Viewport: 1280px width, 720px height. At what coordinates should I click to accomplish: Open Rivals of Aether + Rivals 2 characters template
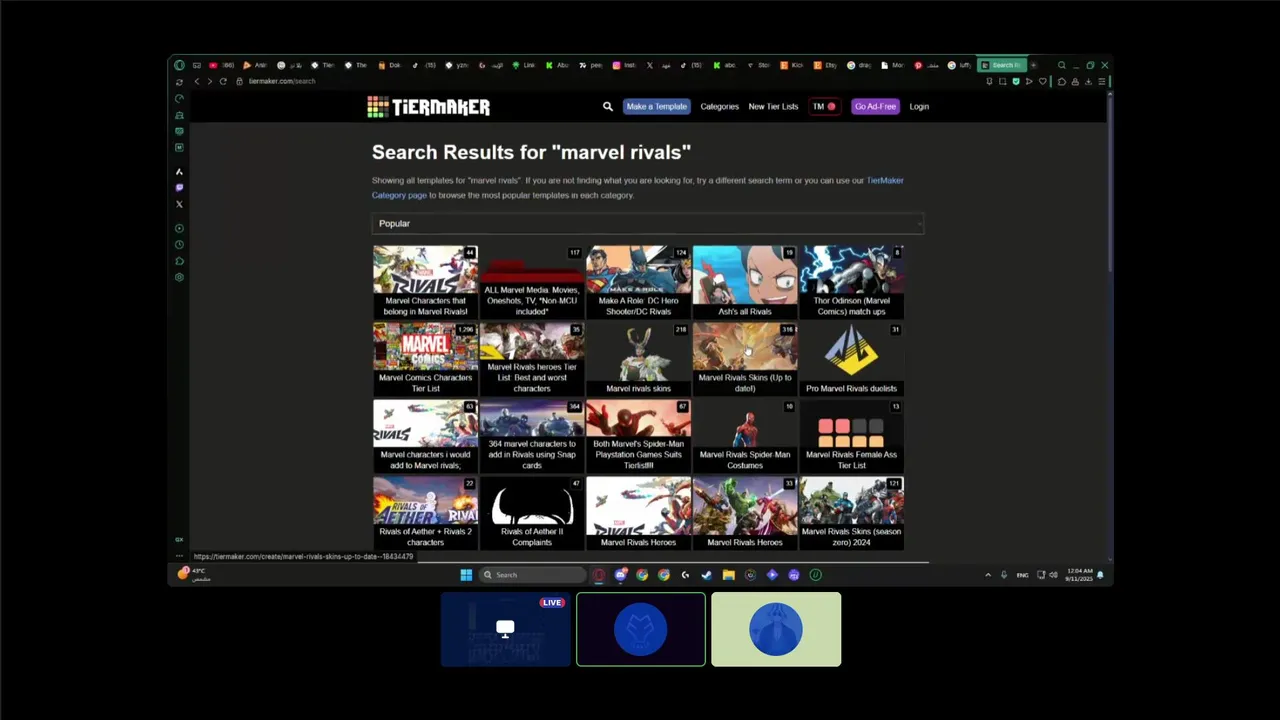(x=425, y=513)
